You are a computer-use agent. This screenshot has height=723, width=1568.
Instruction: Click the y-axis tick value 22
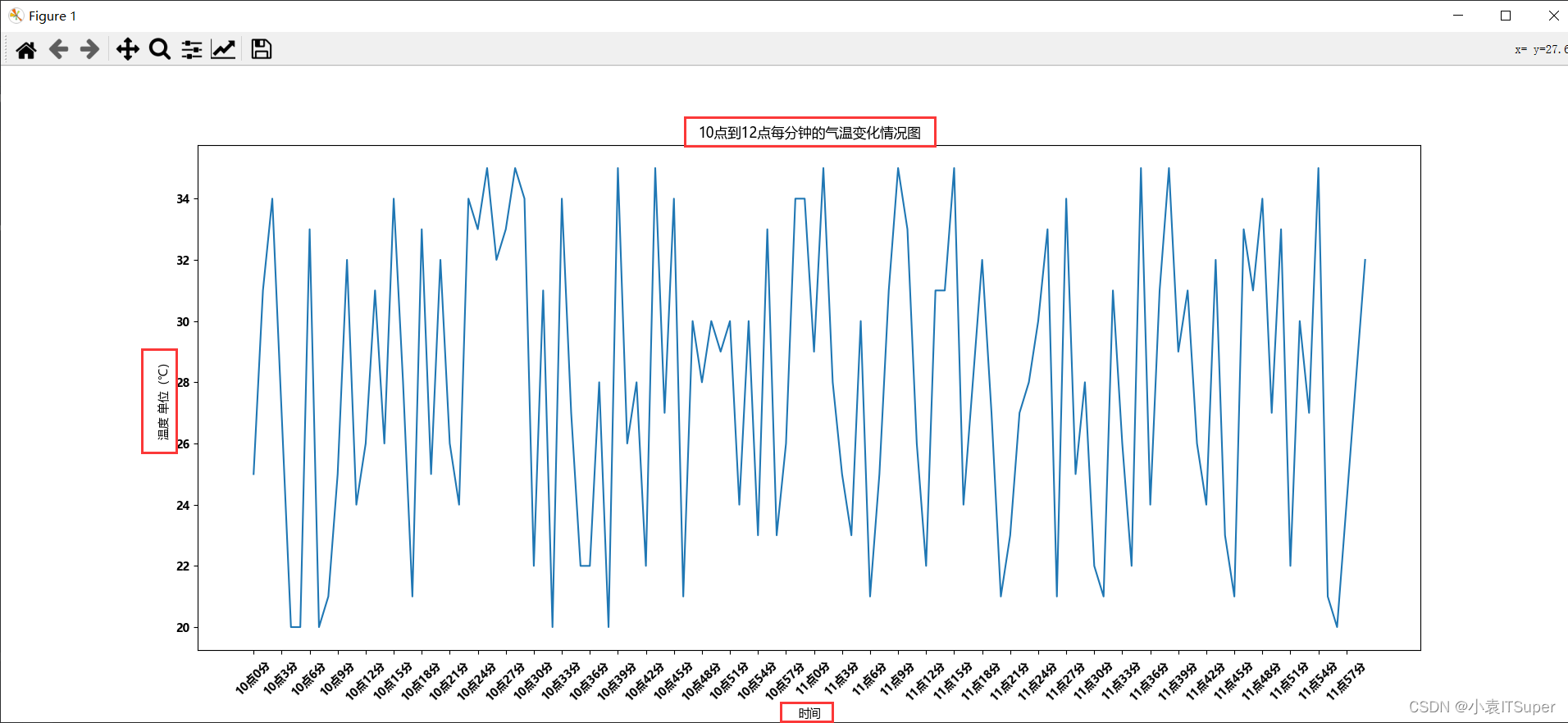click(183, 566)
